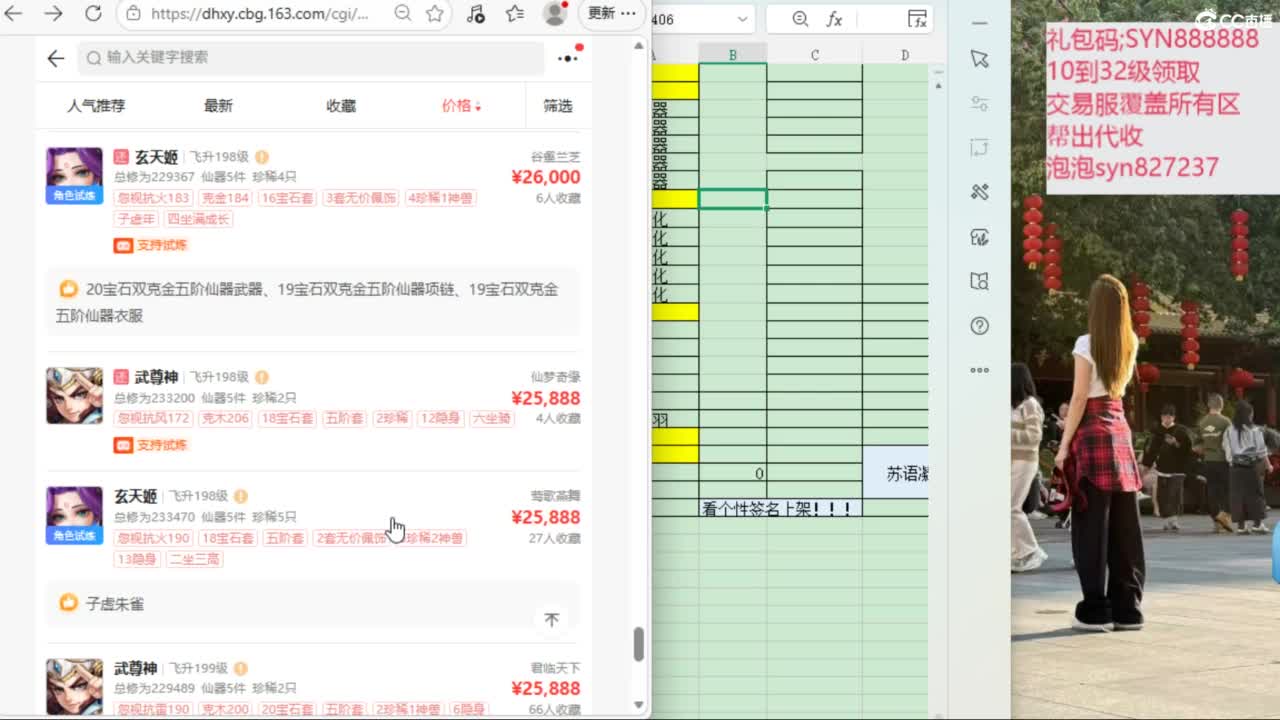Open the settings sliders icon in sidebar
Screen dimensions: 1280x720
979,103
